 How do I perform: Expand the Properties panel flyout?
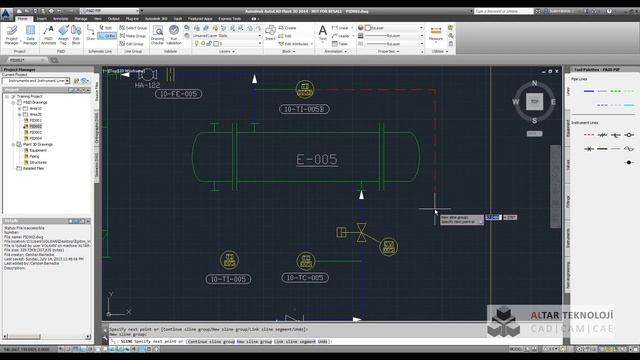[389, 51]
